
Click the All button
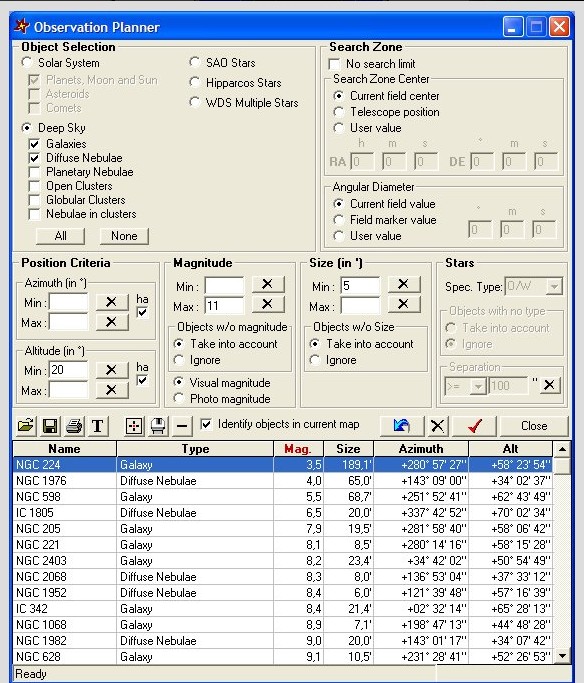pyautogui.click(x=60, y=236)
